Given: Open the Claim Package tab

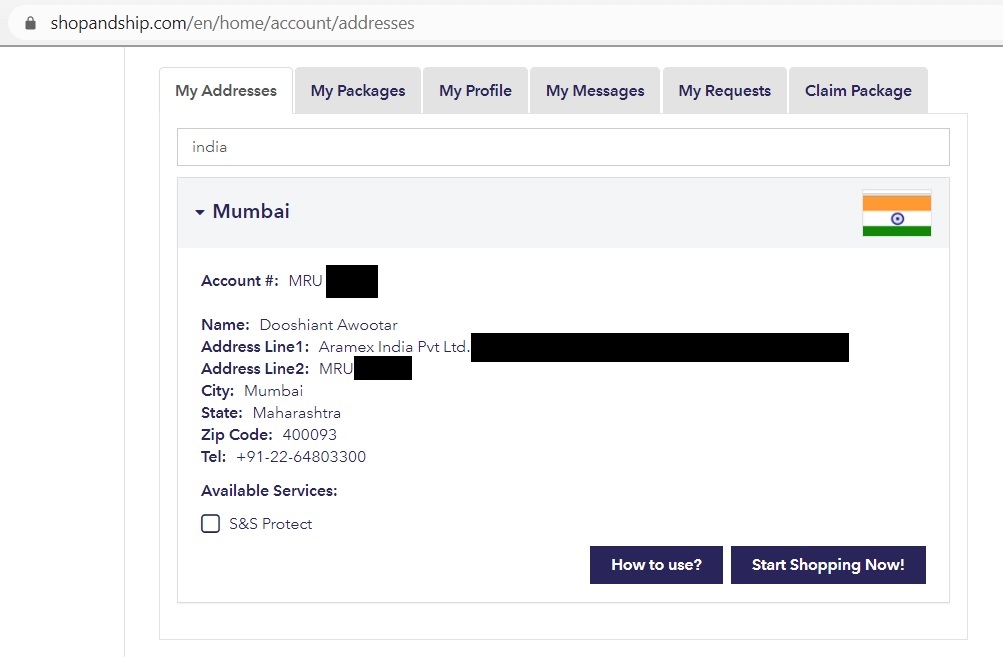Looking at the screenshot, I should tap(858, 91).
